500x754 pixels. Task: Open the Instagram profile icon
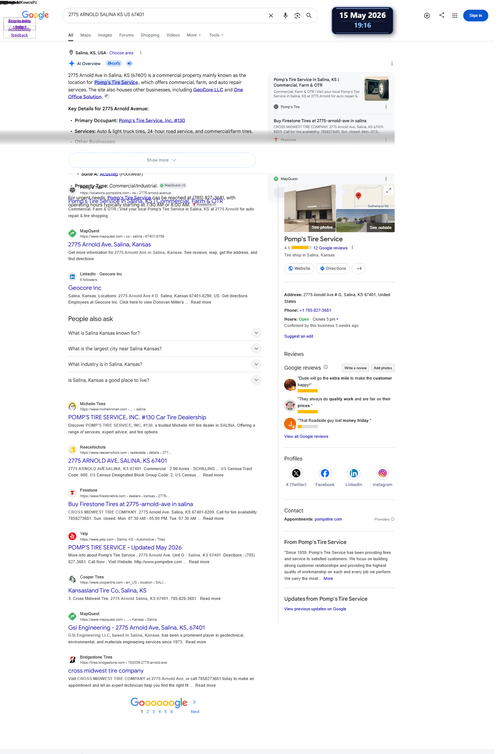382,473
